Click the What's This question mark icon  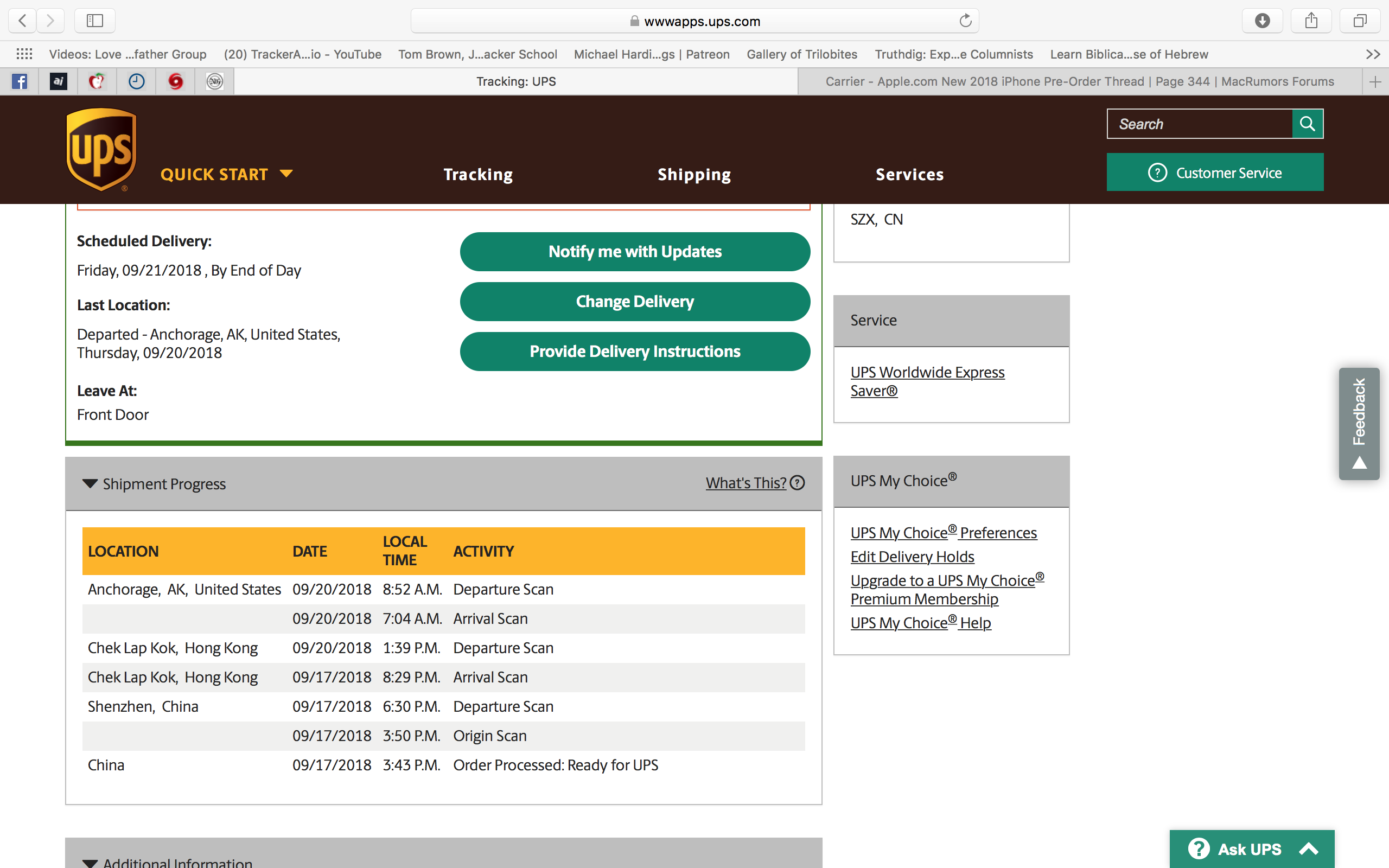click(797, 483)
